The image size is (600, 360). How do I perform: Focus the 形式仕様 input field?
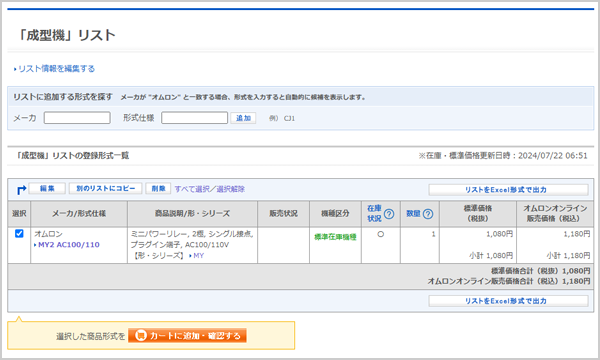[194, 118]
